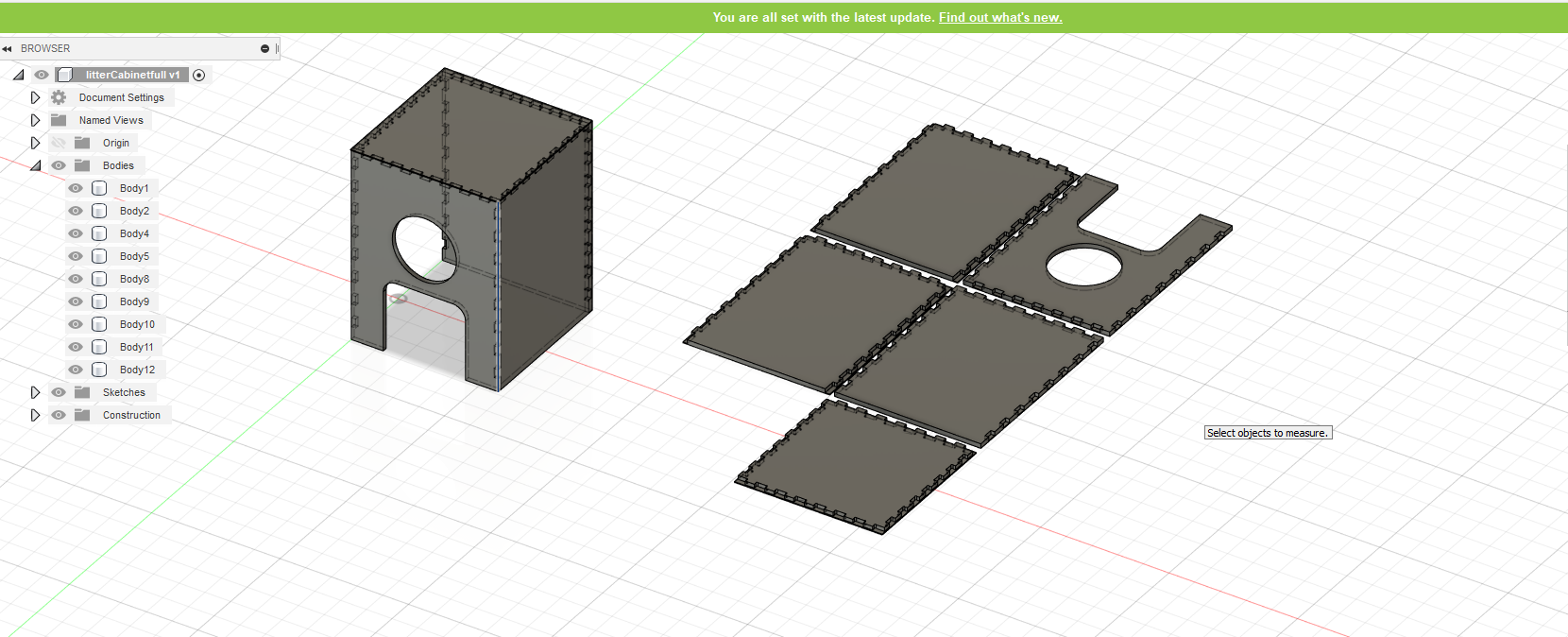The width and height of the screenshot is (1568, 637).
Task: Click the Bodies folder icon
Action: point(82,165)
